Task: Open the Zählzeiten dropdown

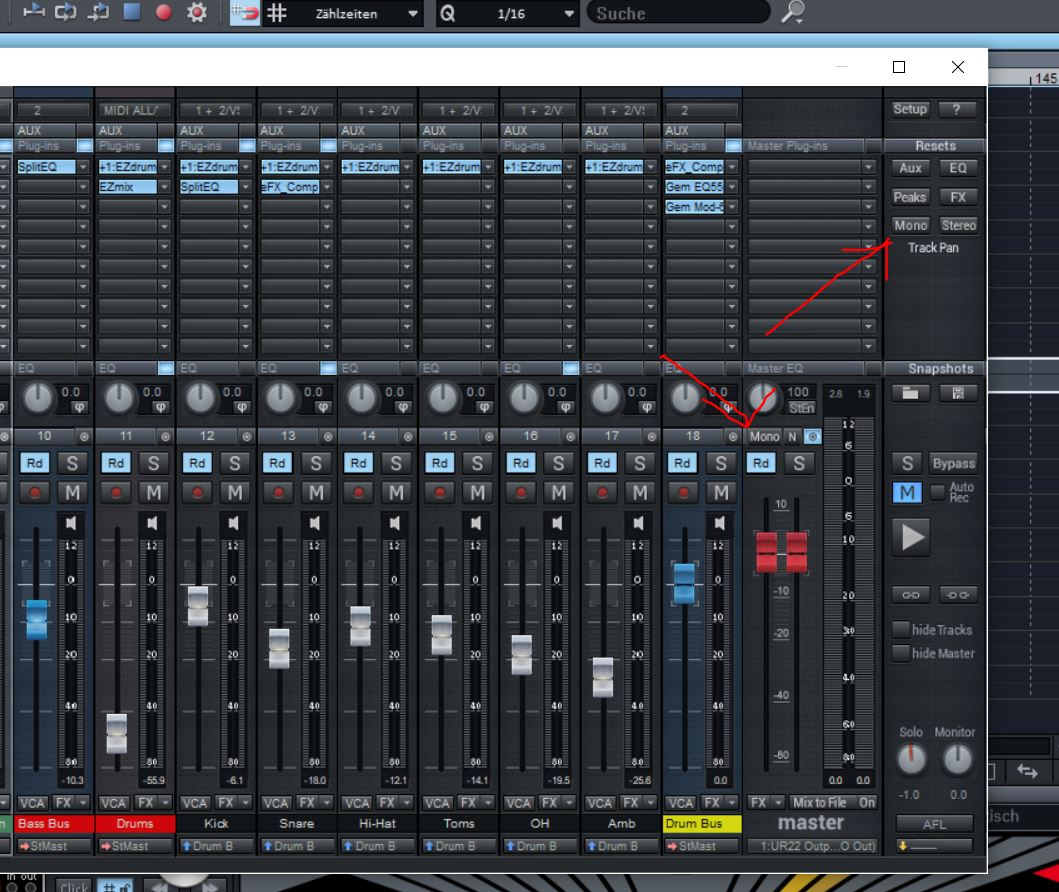Action: 412,14
